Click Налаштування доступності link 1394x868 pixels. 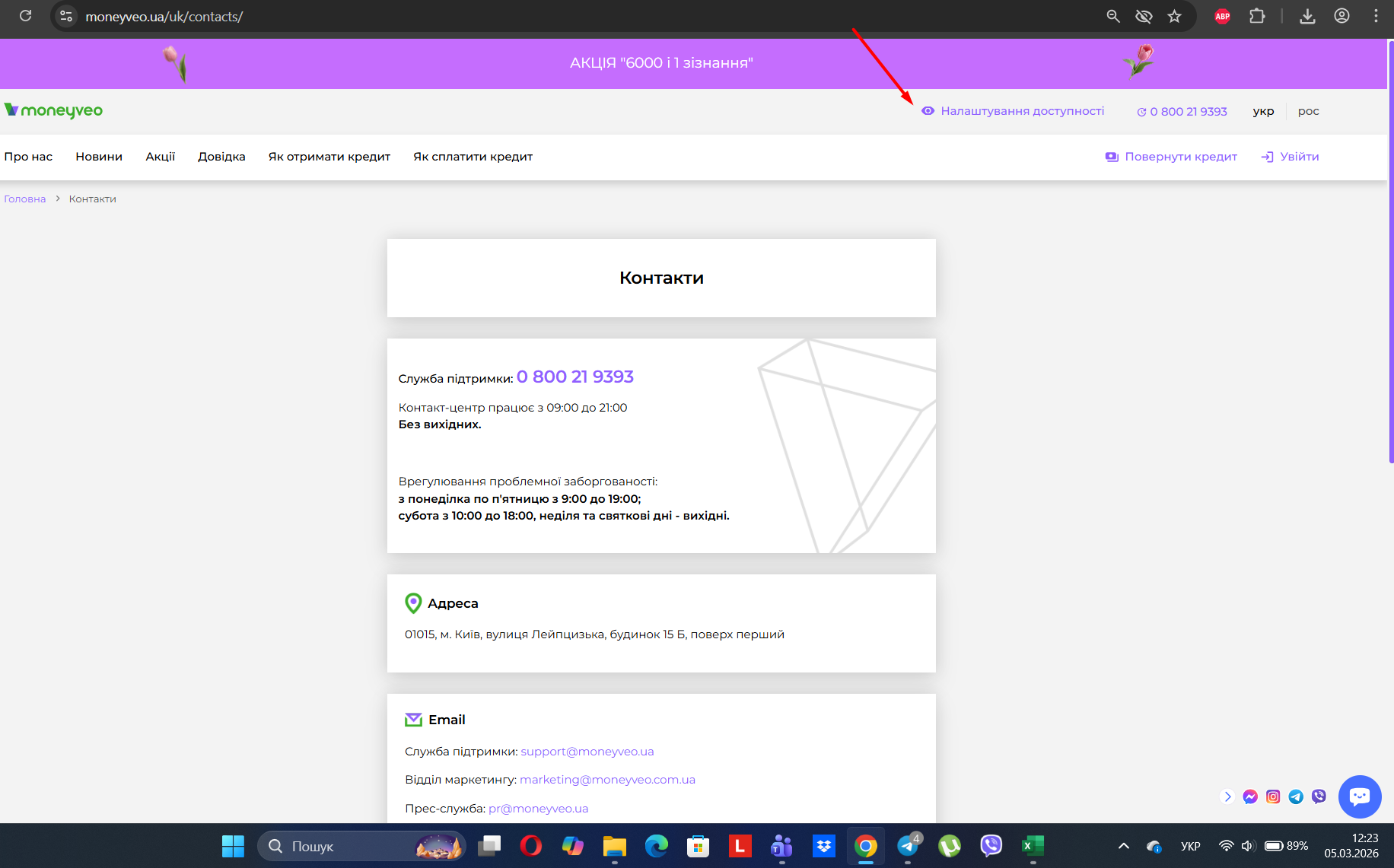pos(1013,111)
